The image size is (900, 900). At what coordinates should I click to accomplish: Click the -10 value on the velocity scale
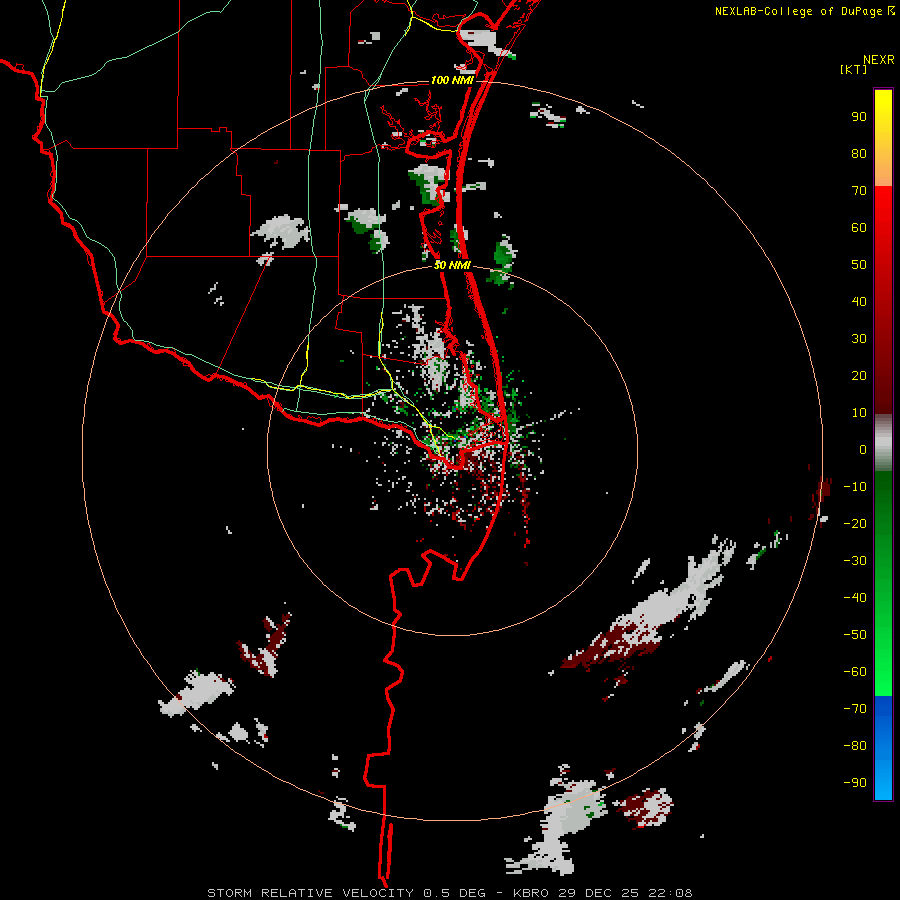pyautogui.click(x=855, y=487)
